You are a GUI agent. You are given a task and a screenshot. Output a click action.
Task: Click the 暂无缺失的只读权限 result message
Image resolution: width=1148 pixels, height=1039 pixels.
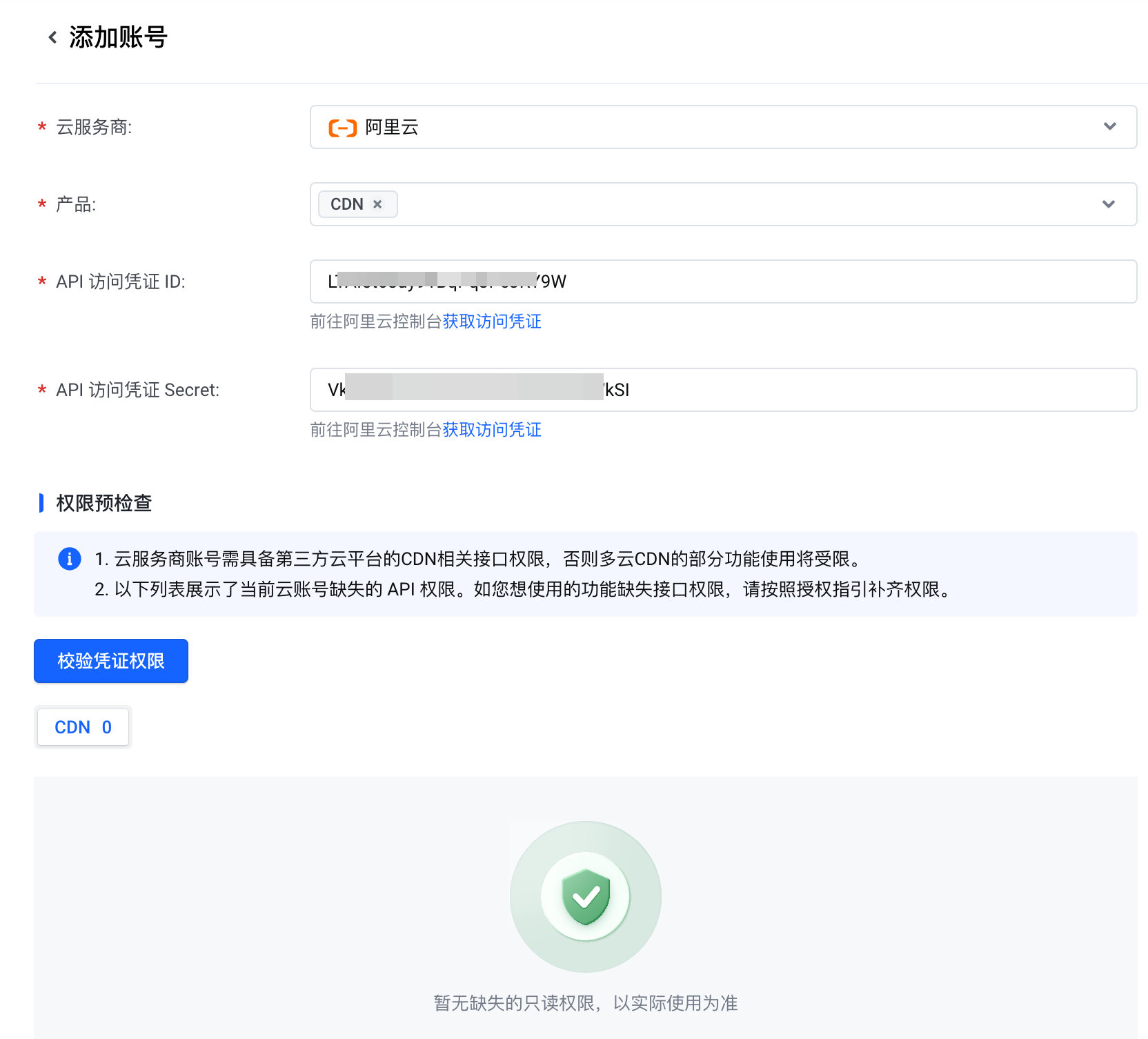tap(585, 1003)
